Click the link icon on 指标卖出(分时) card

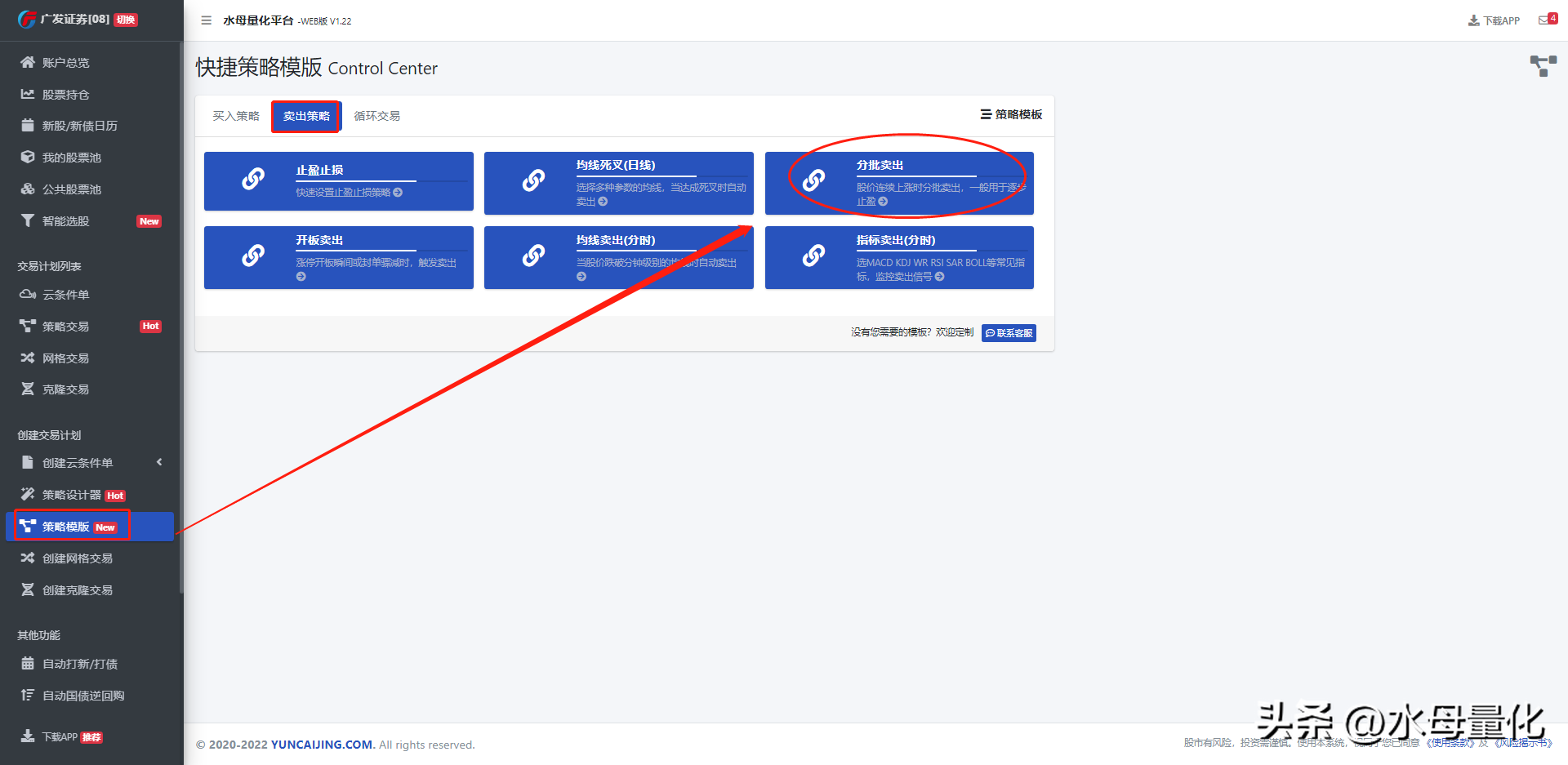pyautogui.click(x=813, y=256)
